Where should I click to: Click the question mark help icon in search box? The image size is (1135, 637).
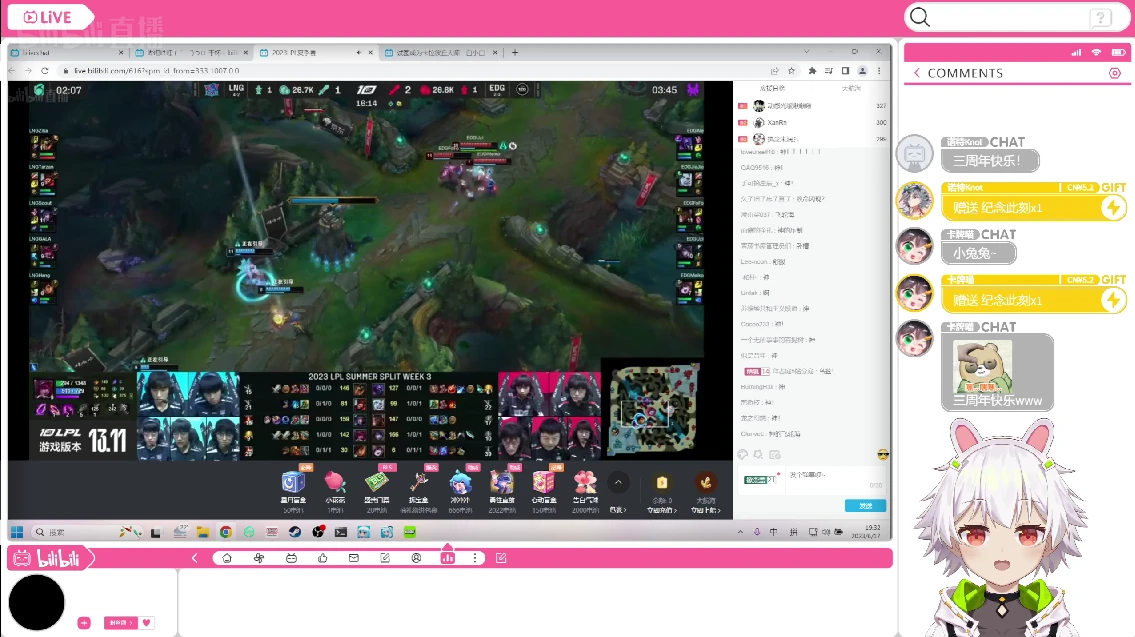(x=1100, y=18)
